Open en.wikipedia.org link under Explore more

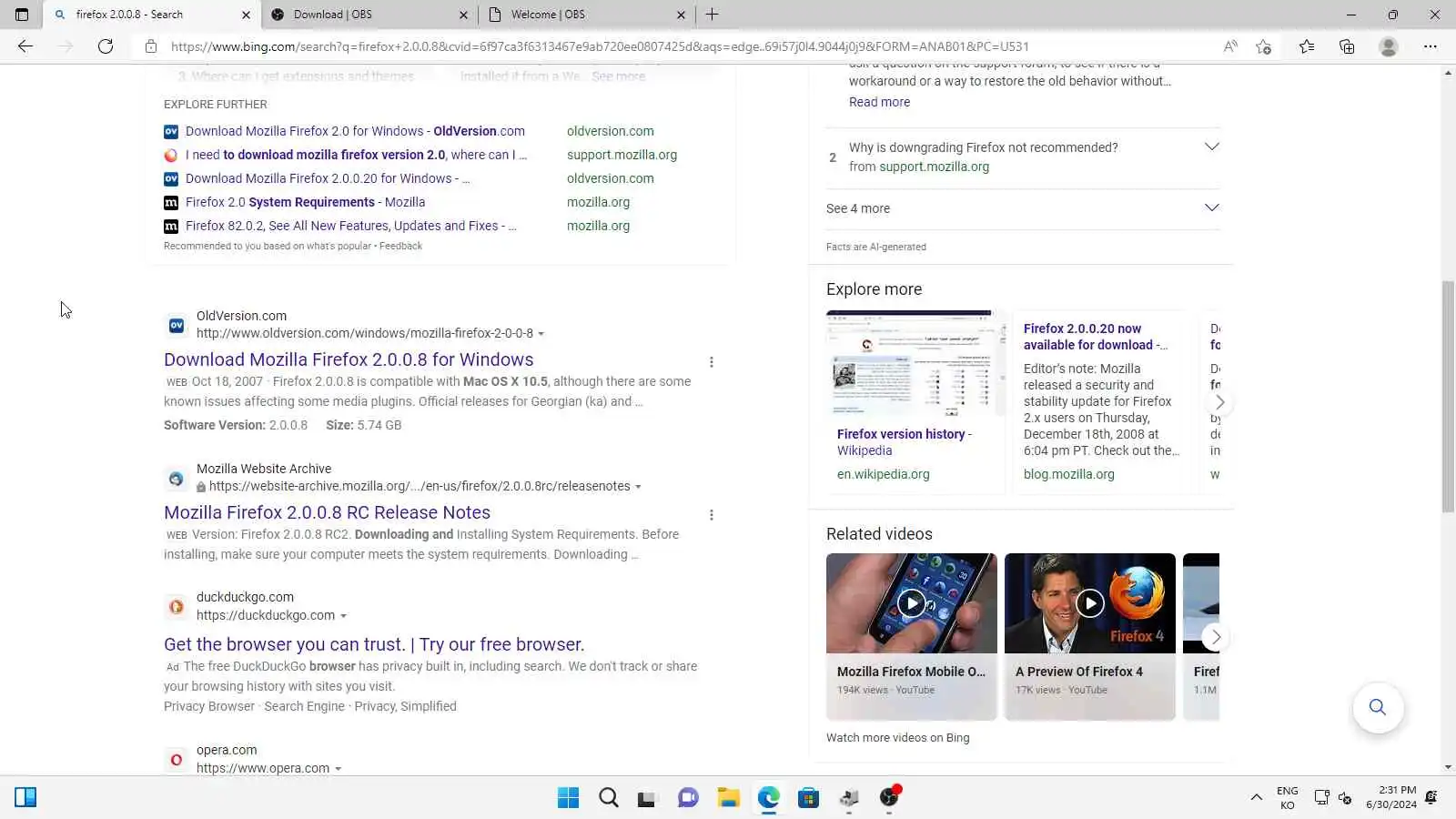pyautogui.click(x=883, y=474)
